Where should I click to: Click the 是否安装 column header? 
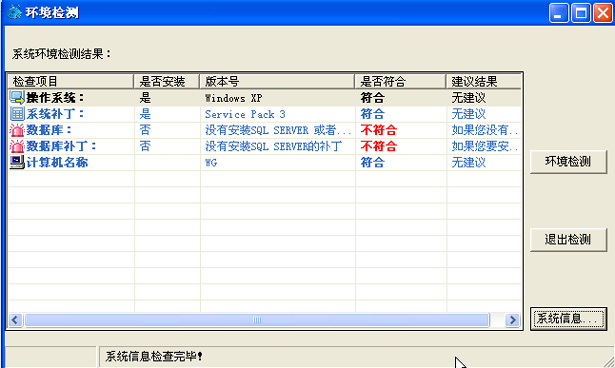[x=167, y=81]
